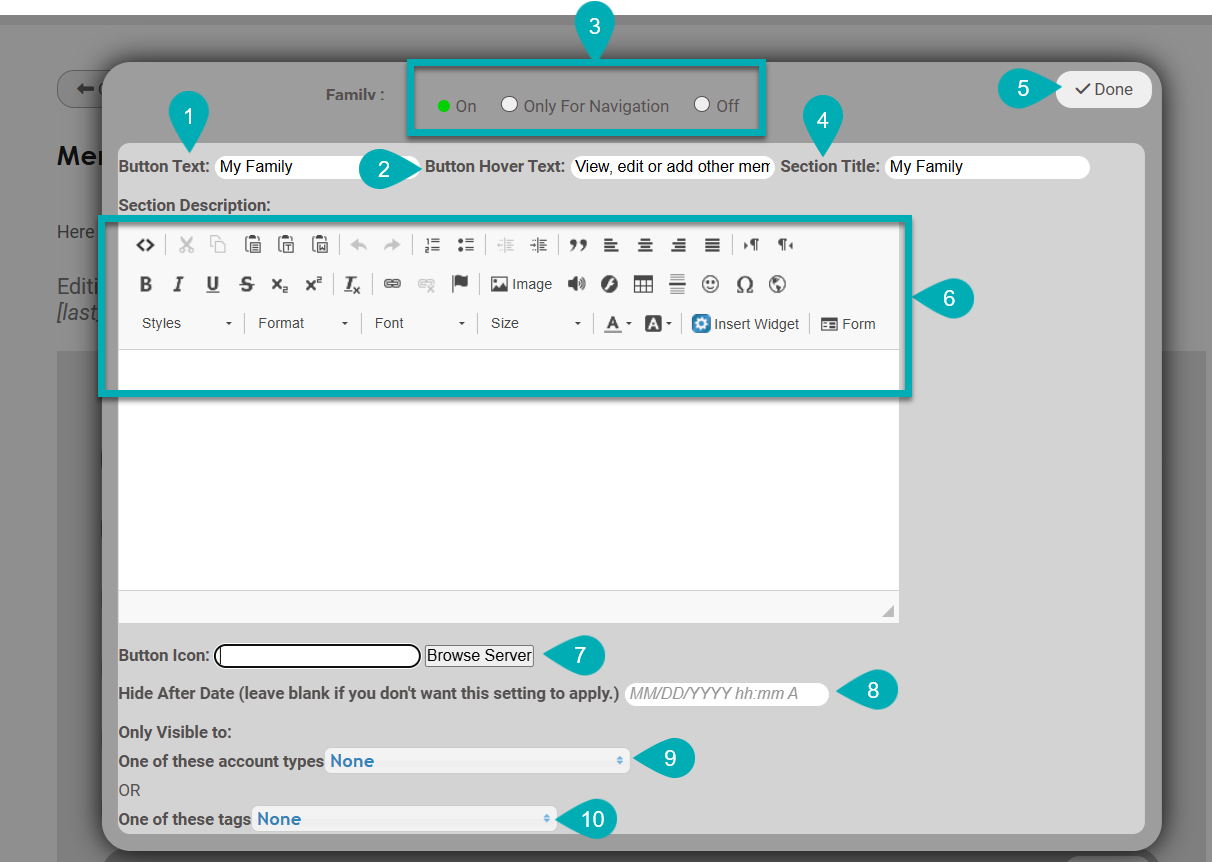
Task: Select the Only For Navigation radio button
Action: [510, 105]
